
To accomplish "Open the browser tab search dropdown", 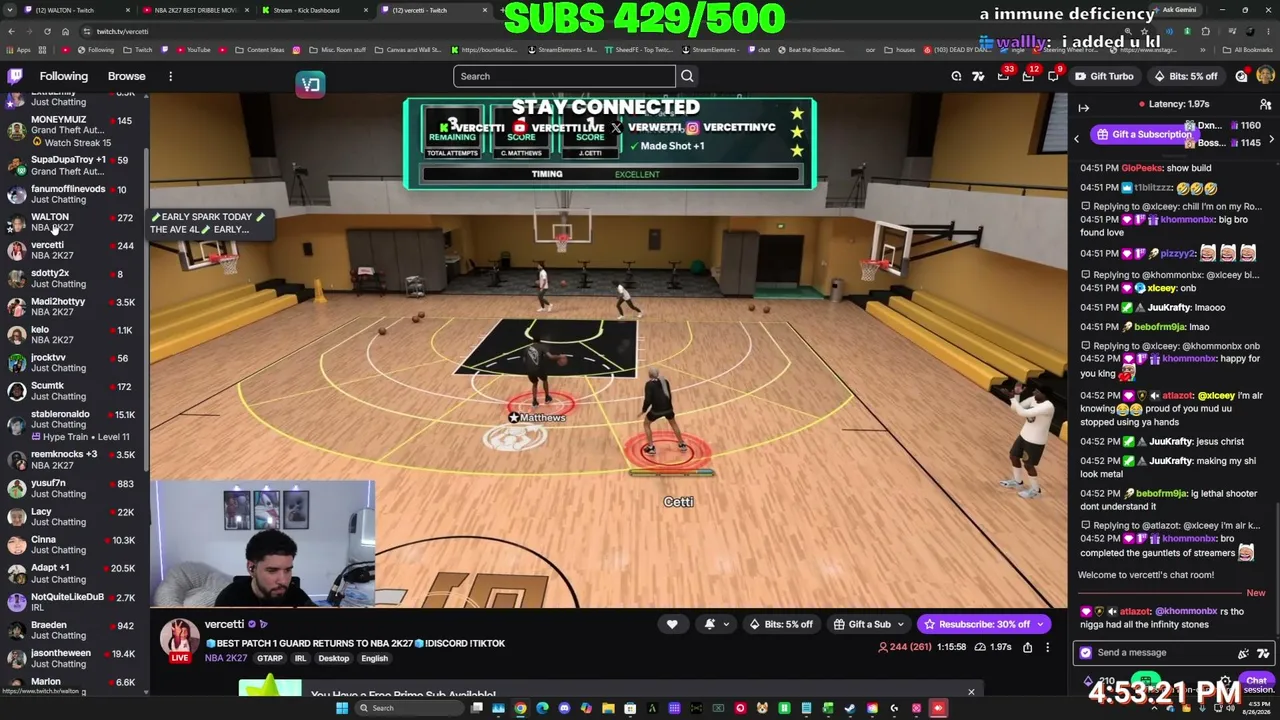I will coord(8,10).
